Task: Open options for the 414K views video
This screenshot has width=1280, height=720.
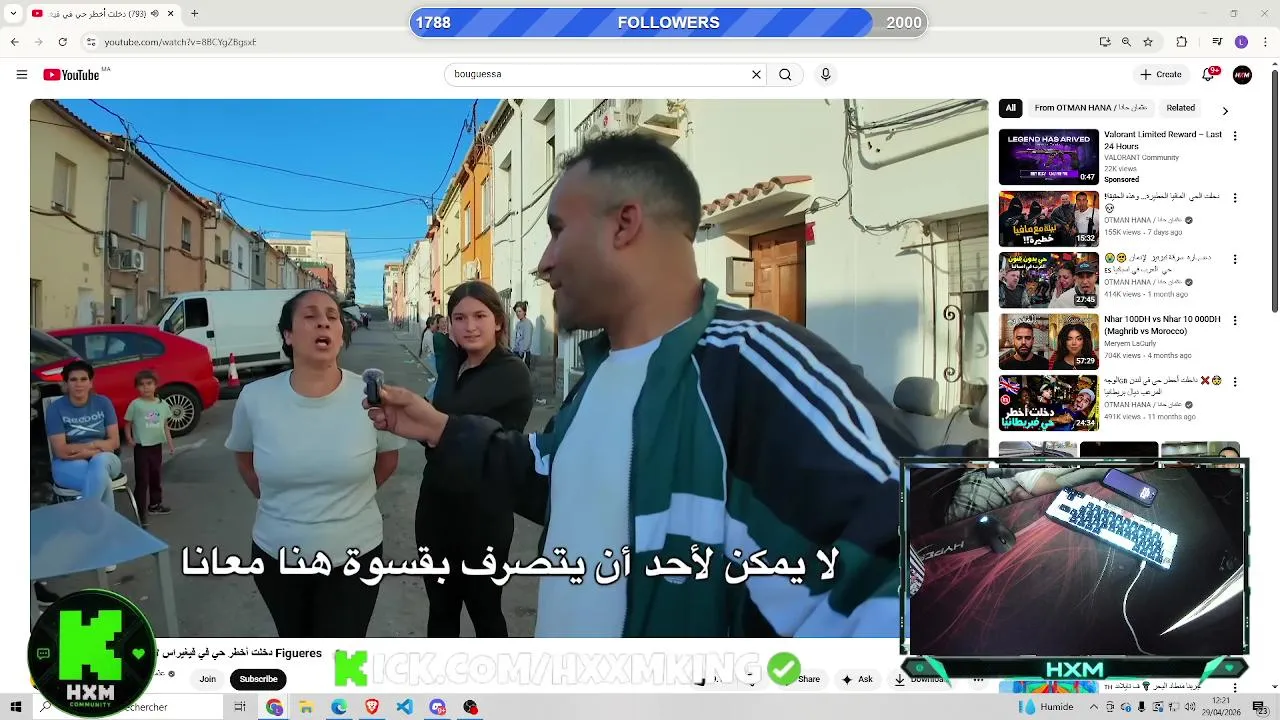Action: point(1235,259)
